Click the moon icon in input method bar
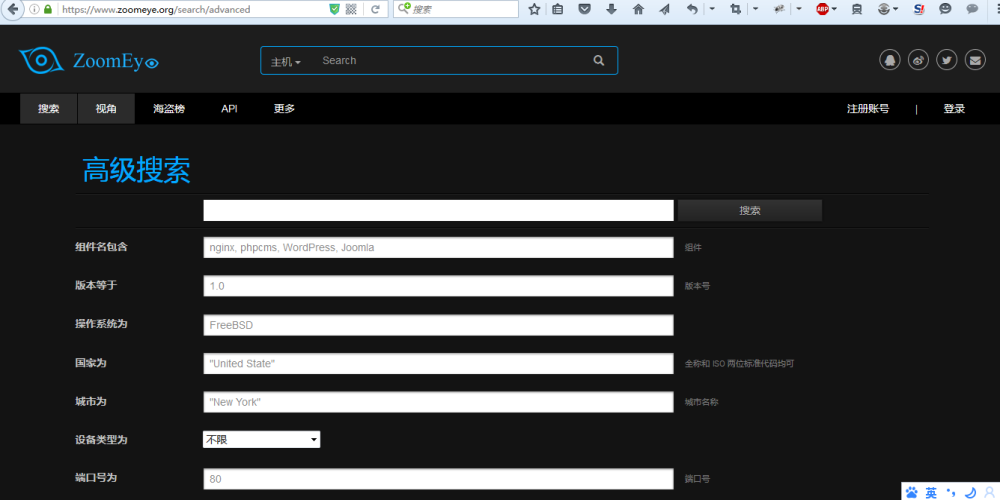The image size is (1000, 500). [971, 493]
